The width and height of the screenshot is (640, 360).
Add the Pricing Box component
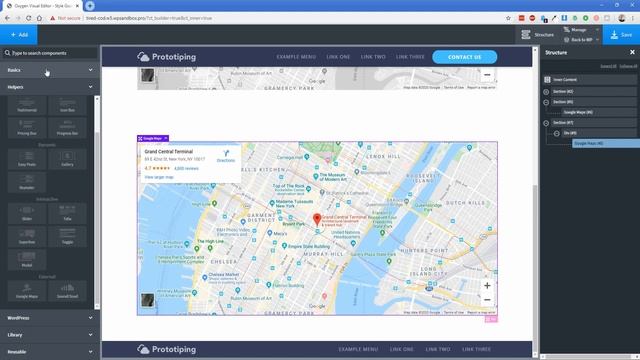pyautogui.click(x=27, y=128)
